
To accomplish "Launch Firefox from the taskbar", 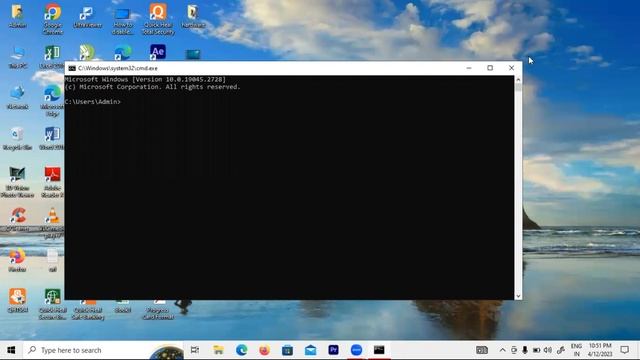I will coord(264,350).
